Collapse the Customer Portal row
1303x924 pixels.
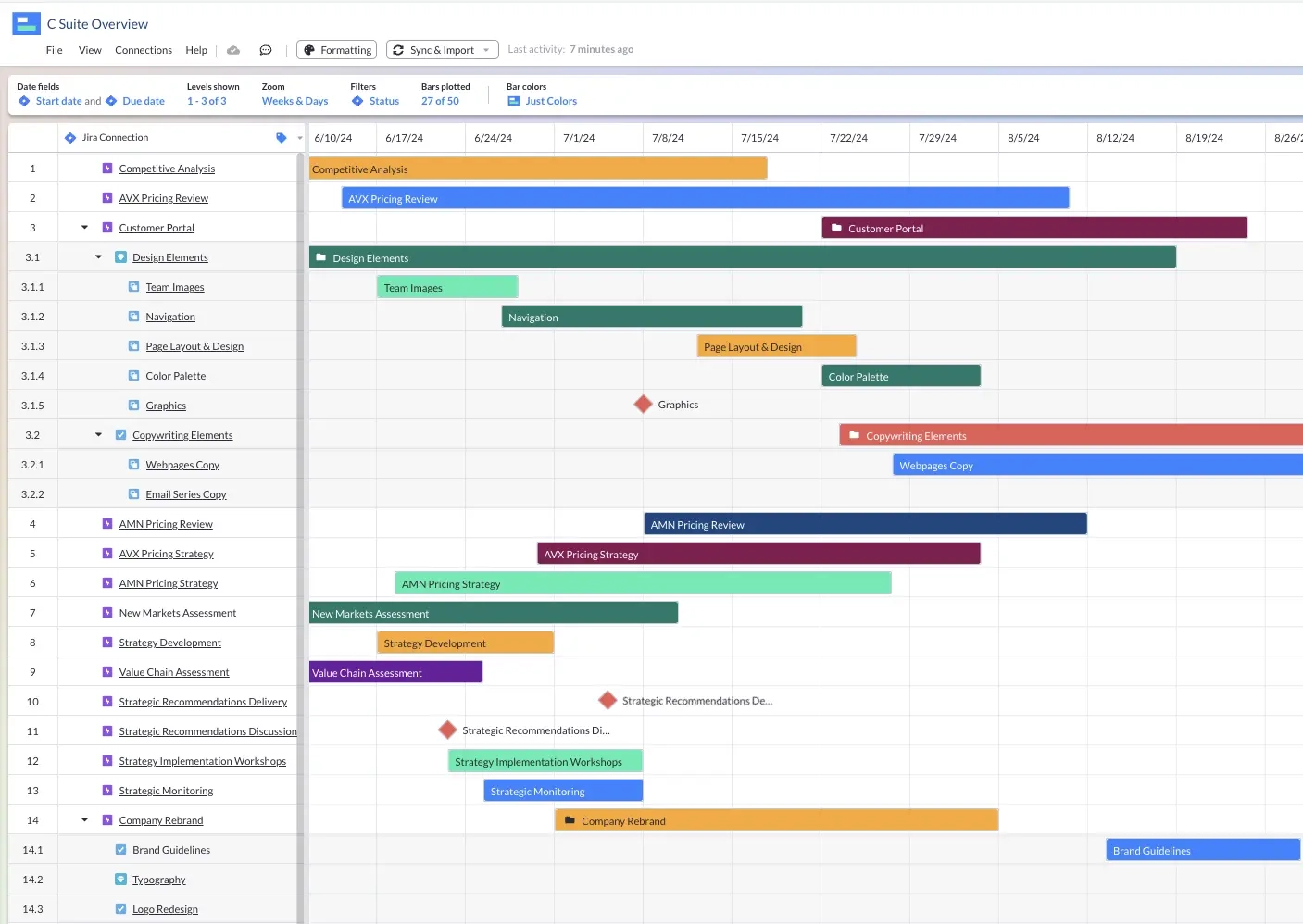coord(83,227)
